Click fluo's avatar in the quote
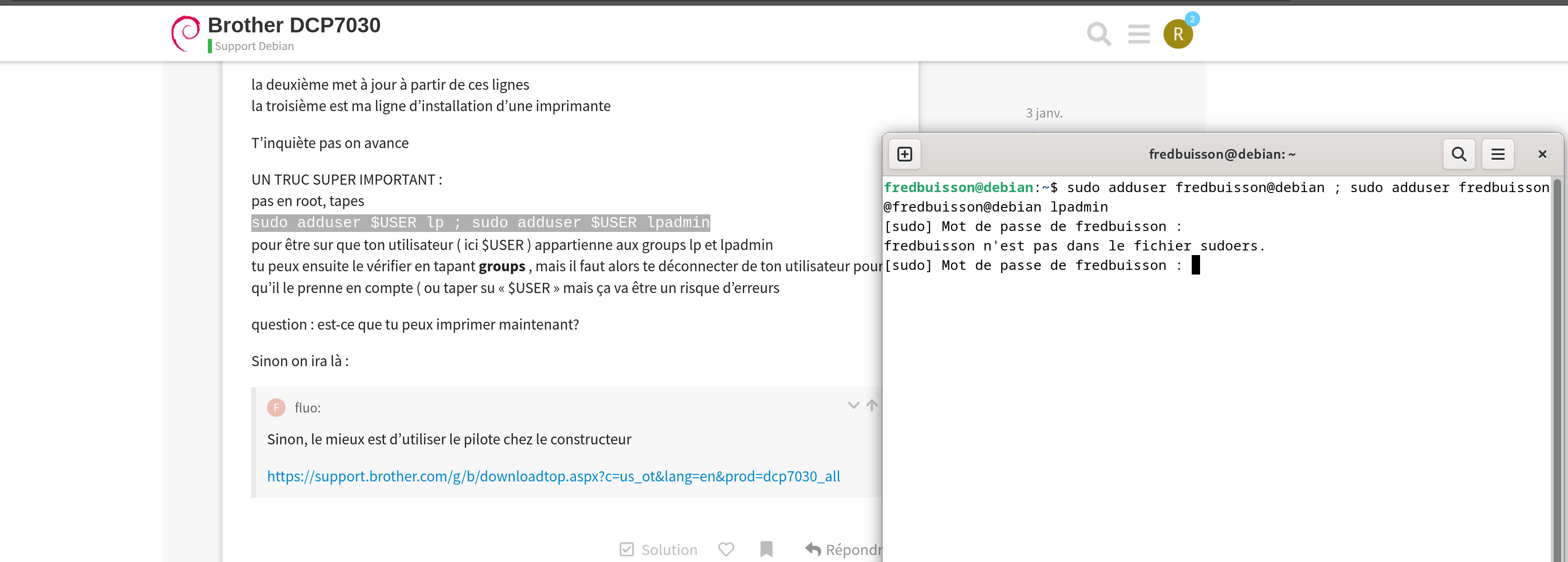The height and width of the screenshot is (562, 1568). point(276,407)
